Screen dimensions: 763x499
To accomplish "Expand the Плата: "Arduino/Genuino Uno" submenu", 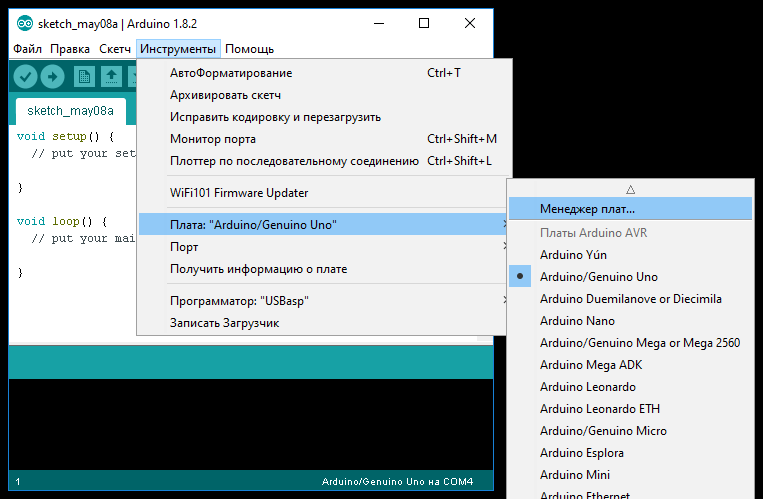I will click(323, 224).
